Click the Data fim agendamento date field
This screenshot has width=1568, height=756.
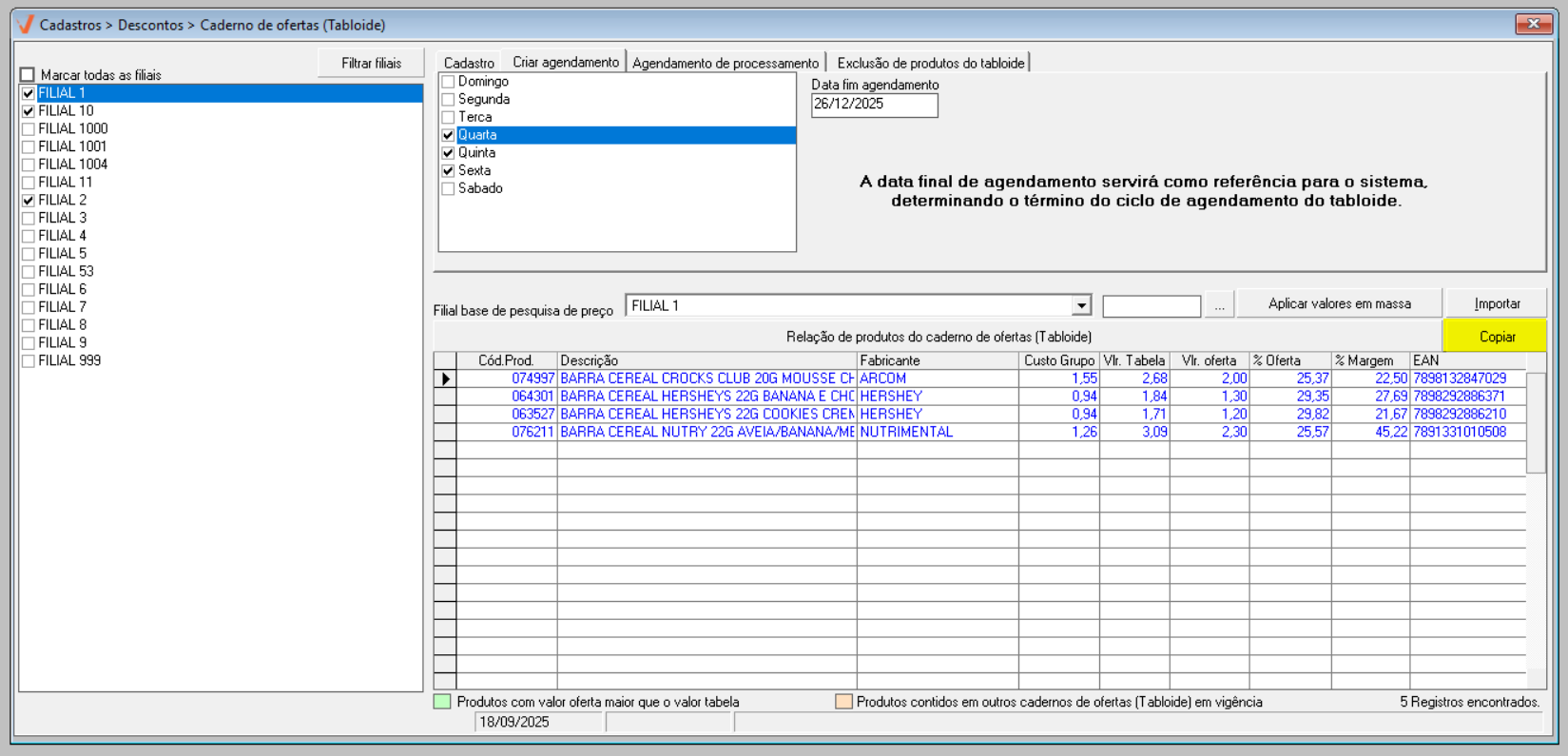[x=874, y=105]
